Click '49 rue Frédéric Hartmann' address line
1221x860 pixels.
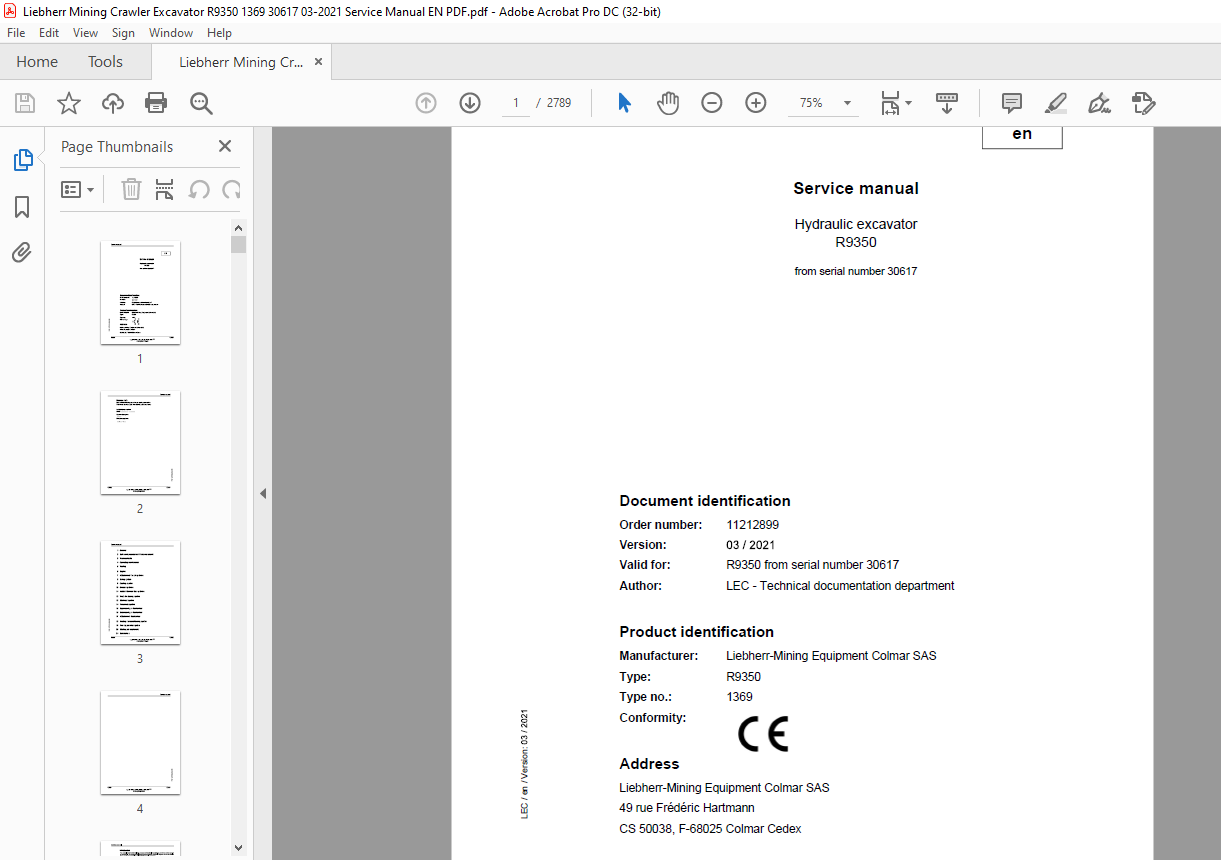tap(687, 808)
